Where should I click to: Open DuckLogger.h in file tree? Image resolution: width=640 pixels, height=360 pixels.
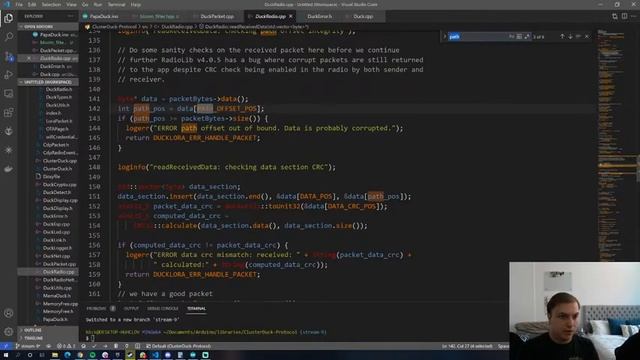click(57, 248)
